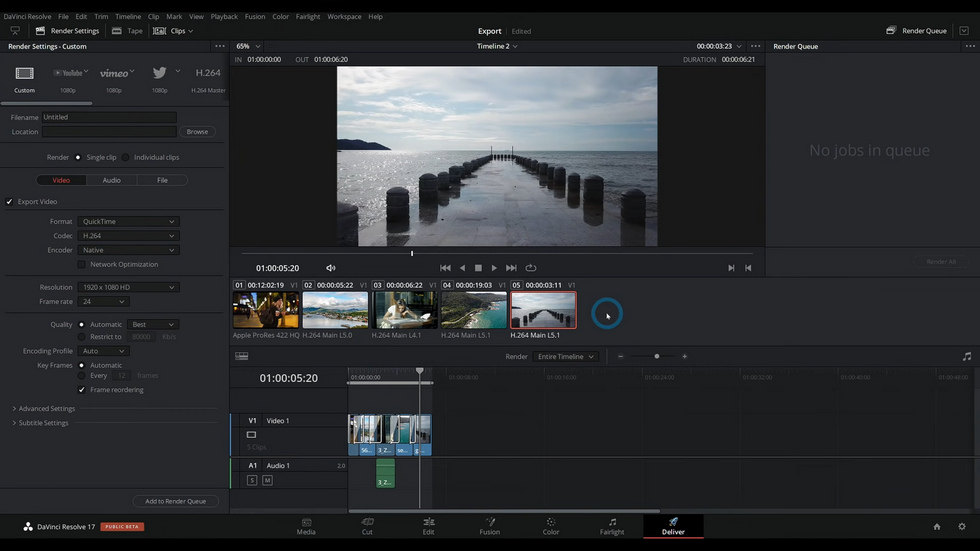Image resolution: width=980 pixels, height=551 pixels.
Task: Open the Resolution 1920 x 1080 HD dropdown
Action: [128, 287]
